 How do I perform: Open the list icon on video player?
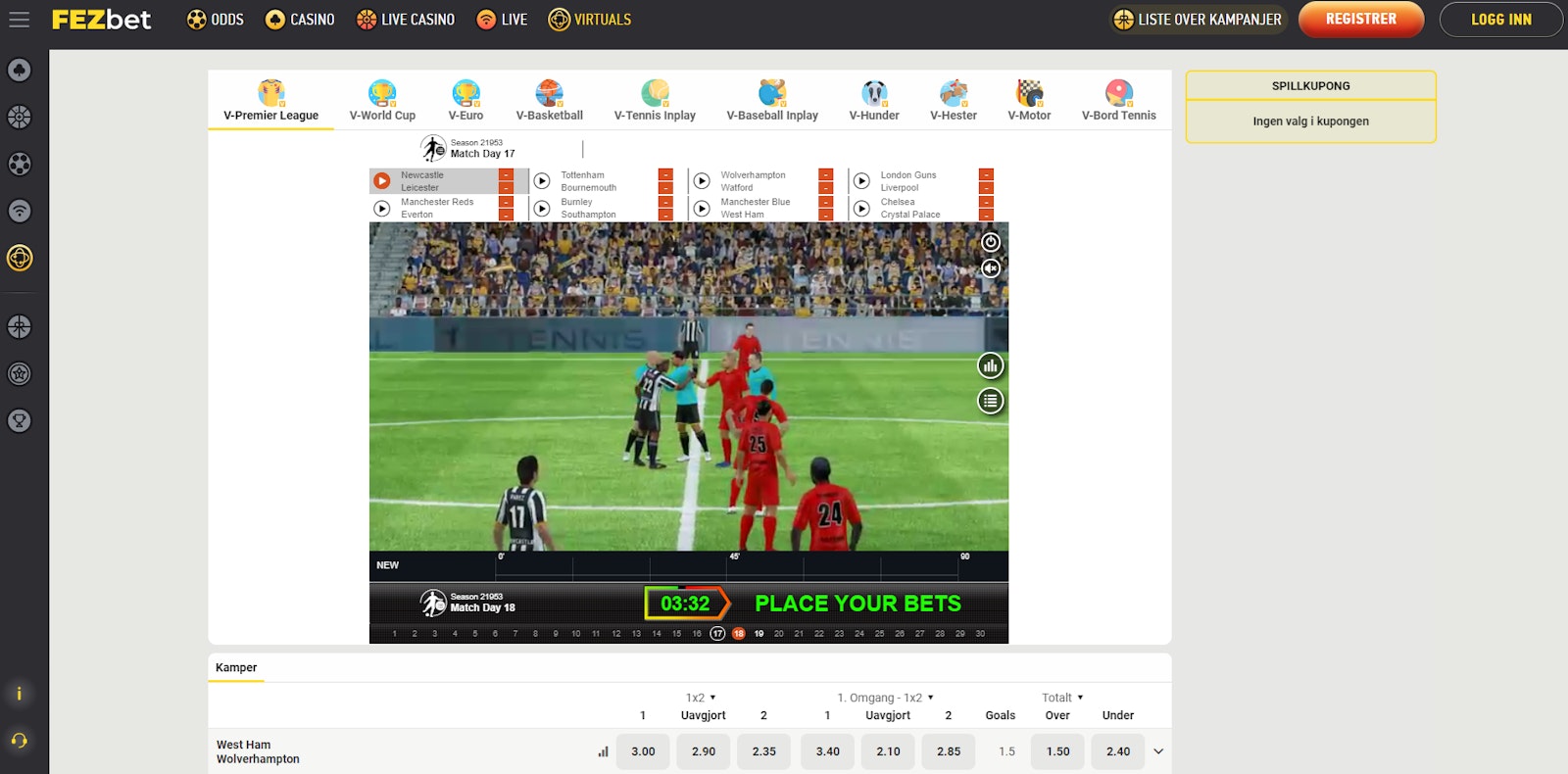coord(991,401)
